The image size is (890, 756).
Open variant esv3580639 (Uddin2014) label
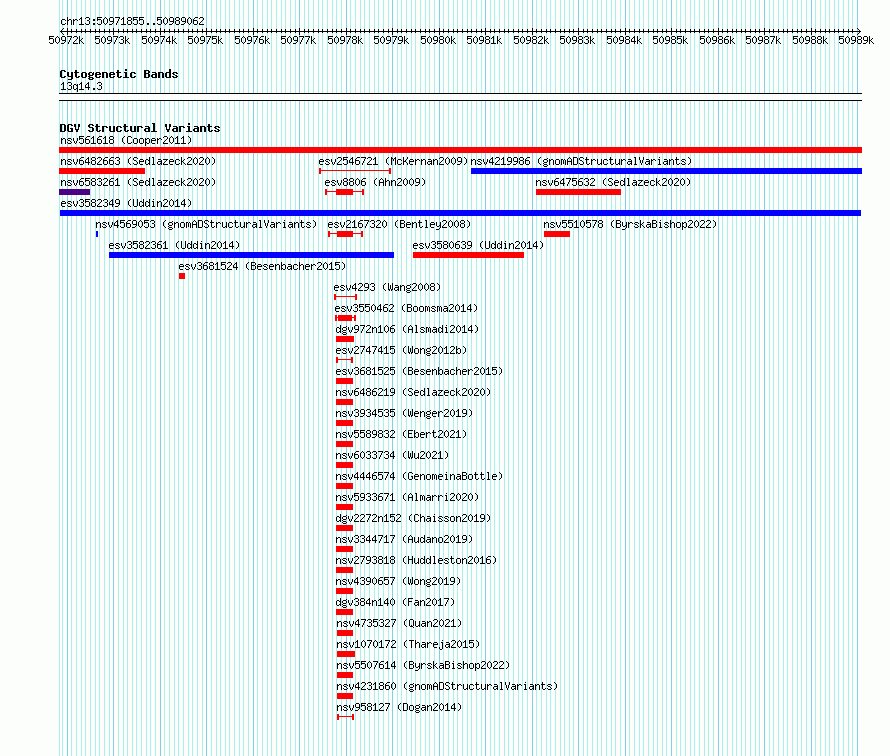(x=478, y=245)
